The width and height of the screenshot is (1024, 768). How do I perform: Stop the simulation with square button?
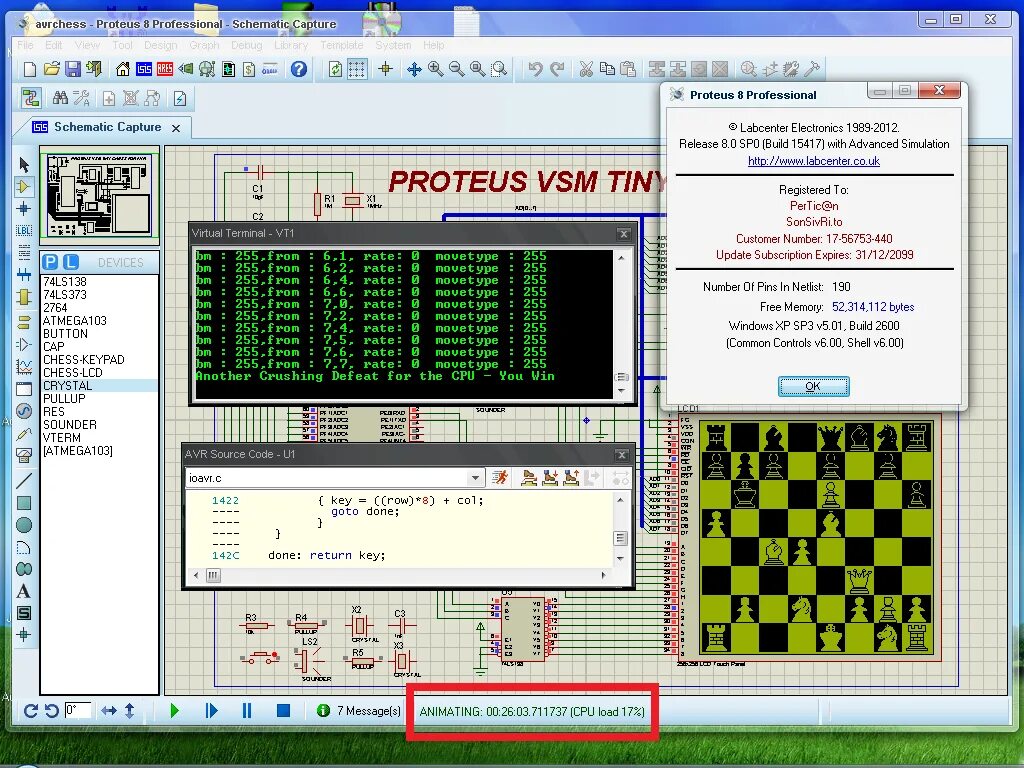[283, 711]
